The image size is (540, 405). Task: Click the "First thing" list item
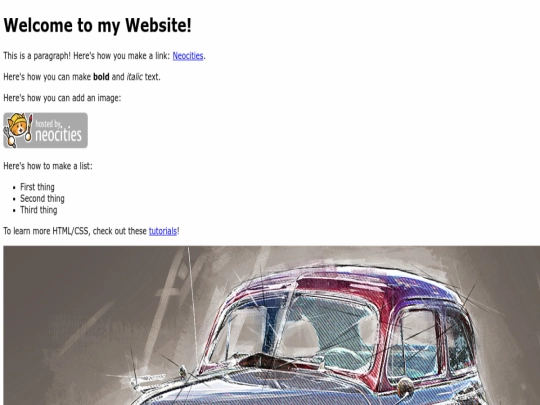(x=37, y=187)
